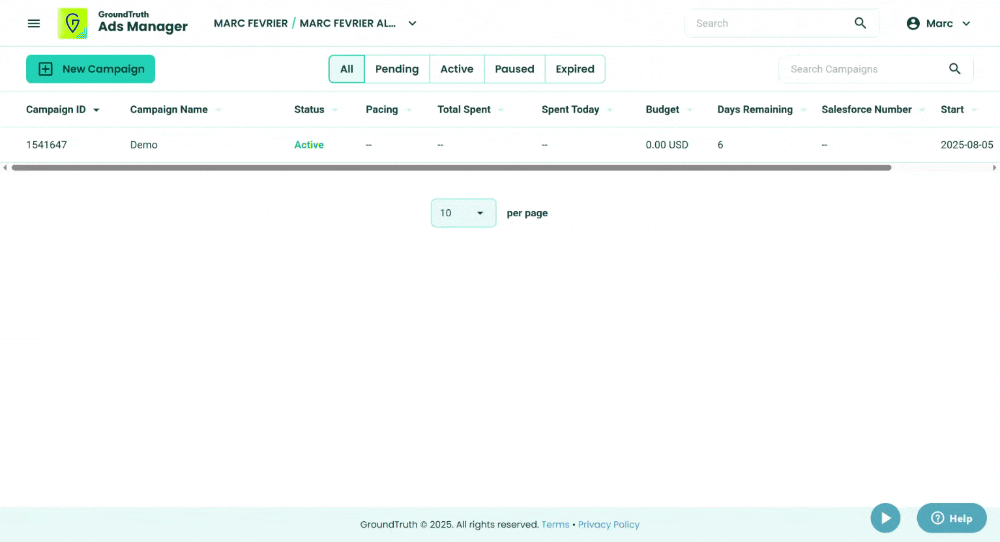Open the Privacy Policy link
The height and width of the screenshot is (542, 1000).
(608, 524)
